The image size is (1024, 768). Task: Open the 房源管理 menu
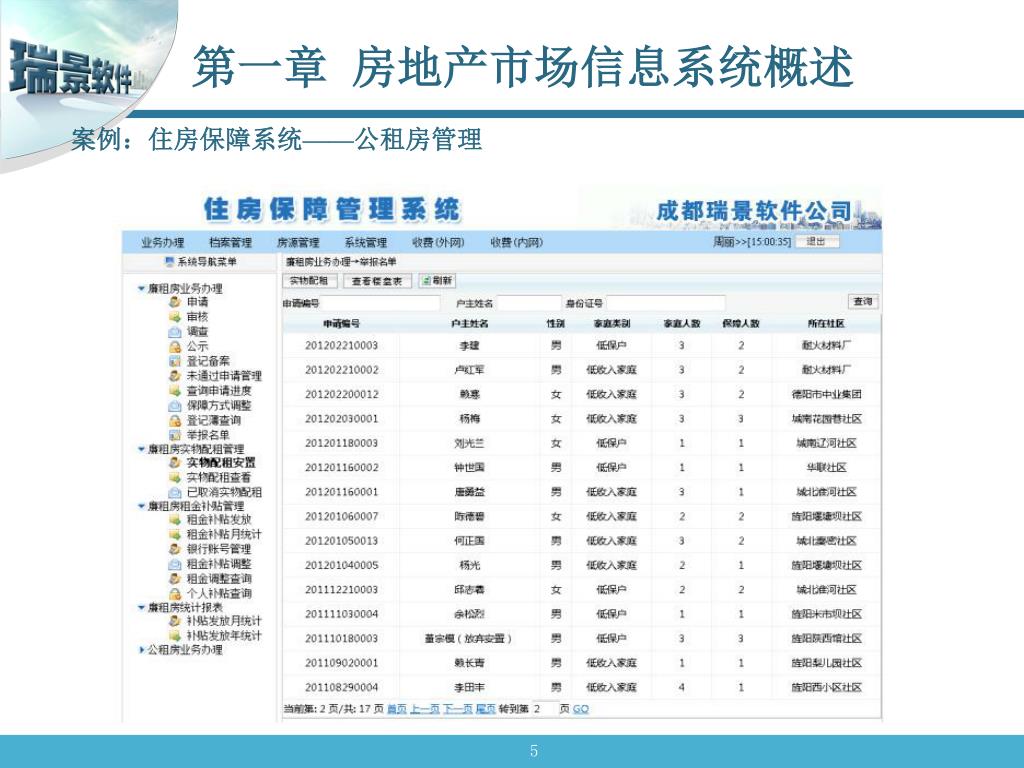[298, 242]
